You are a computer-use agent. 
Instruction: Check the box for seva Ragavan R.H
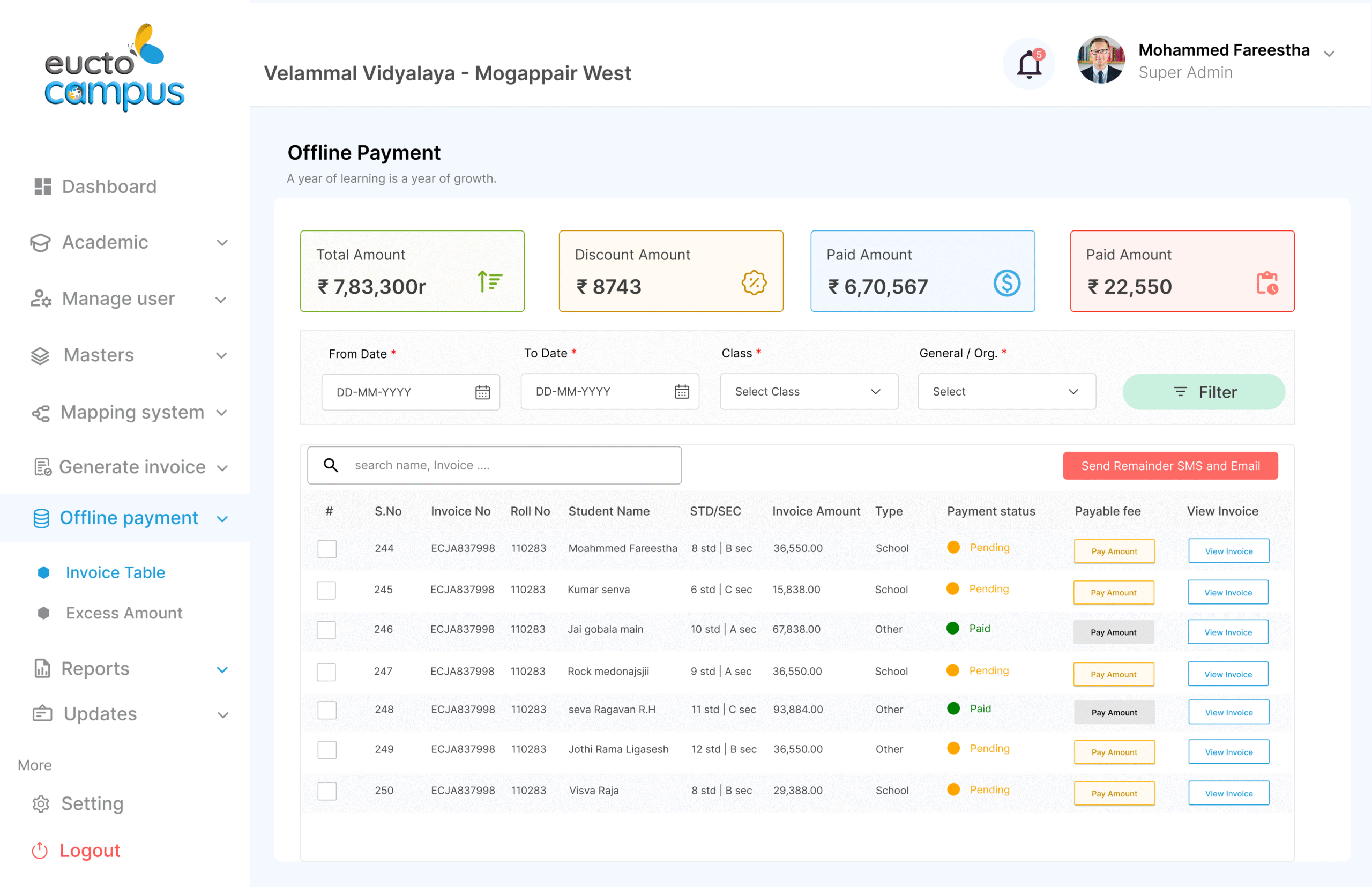pyautogui.click(x=326, y=710)
